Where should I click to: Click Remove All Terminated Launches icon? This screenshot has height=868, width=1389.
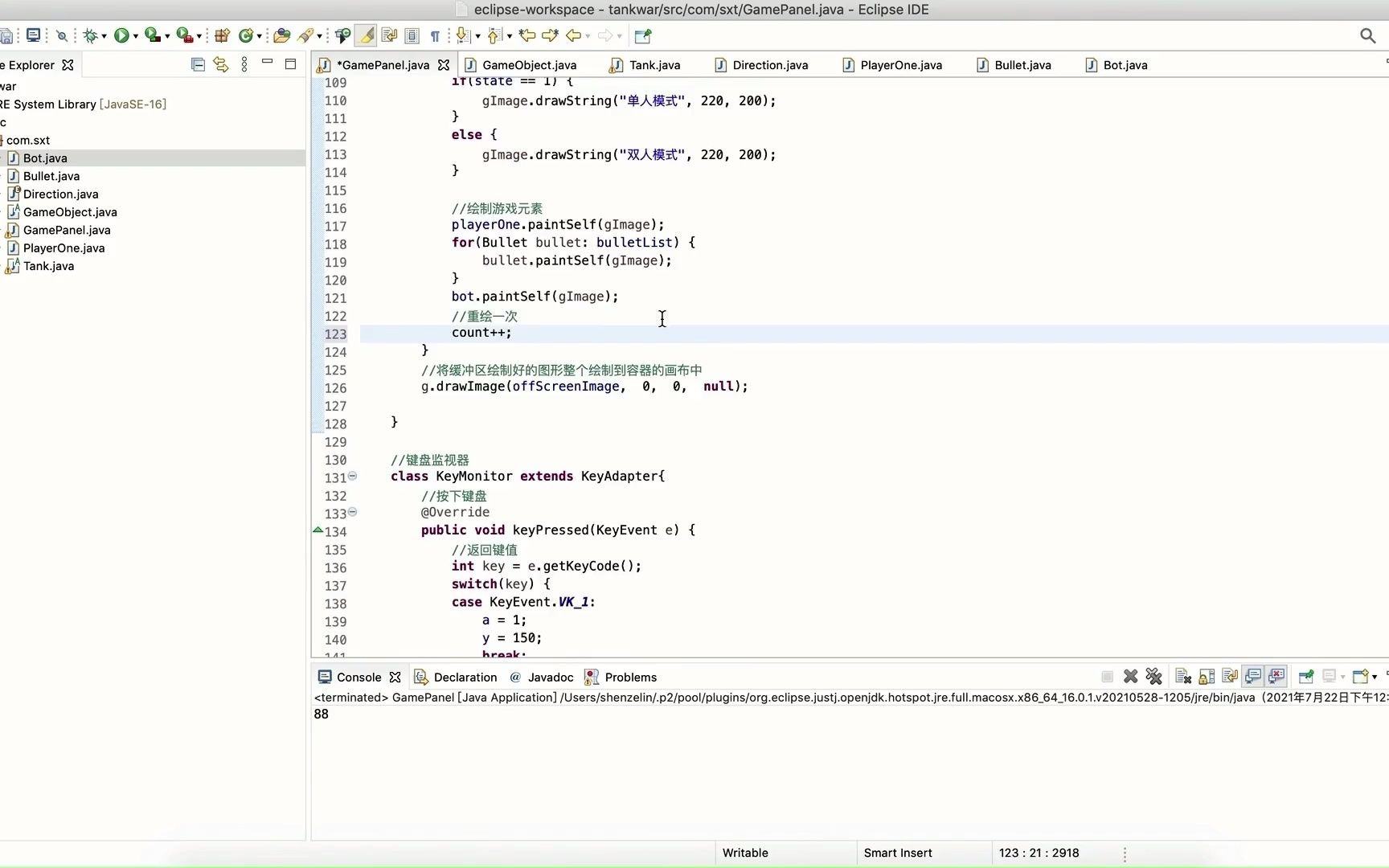click(1153, 677)
